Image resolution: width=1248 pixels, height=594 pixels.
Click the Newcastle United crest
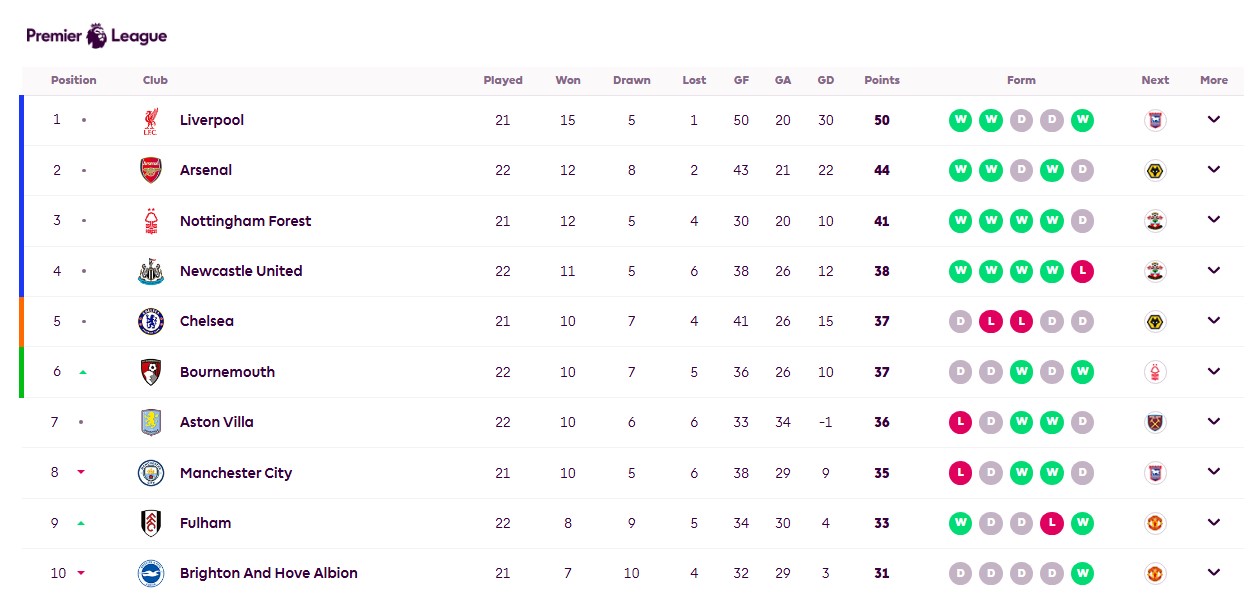(x=150, y=271)
